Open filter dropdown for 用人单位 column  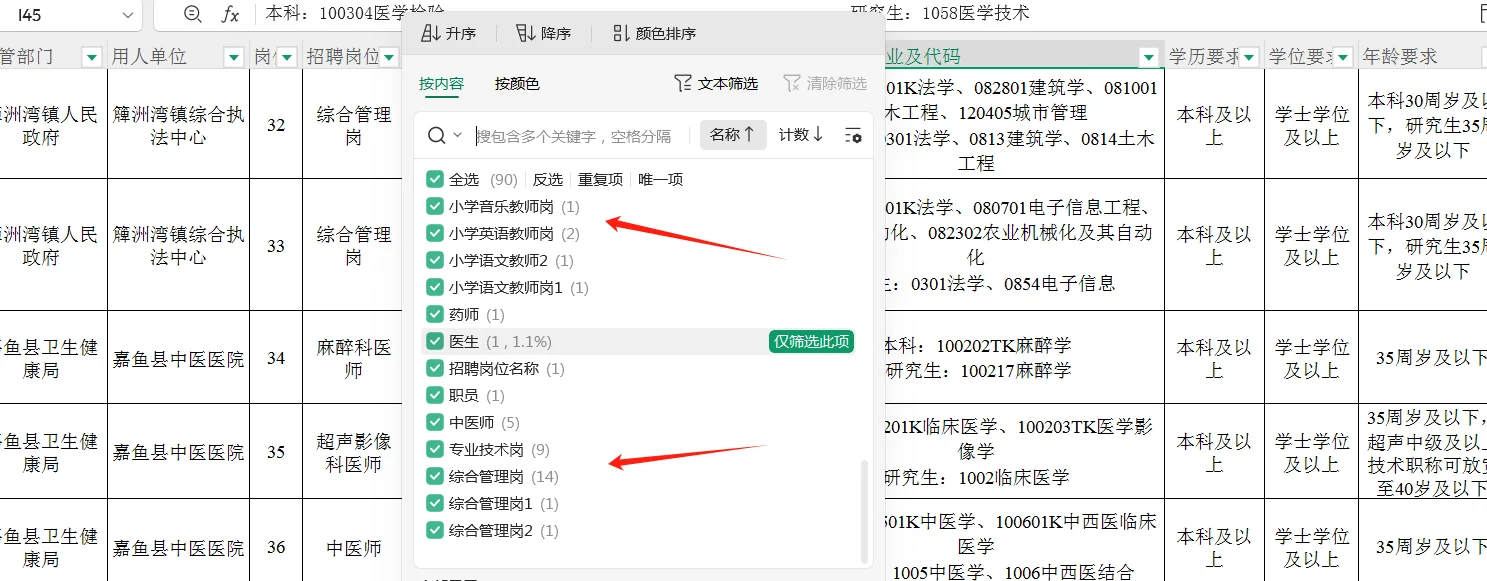[x=234, y=57]
